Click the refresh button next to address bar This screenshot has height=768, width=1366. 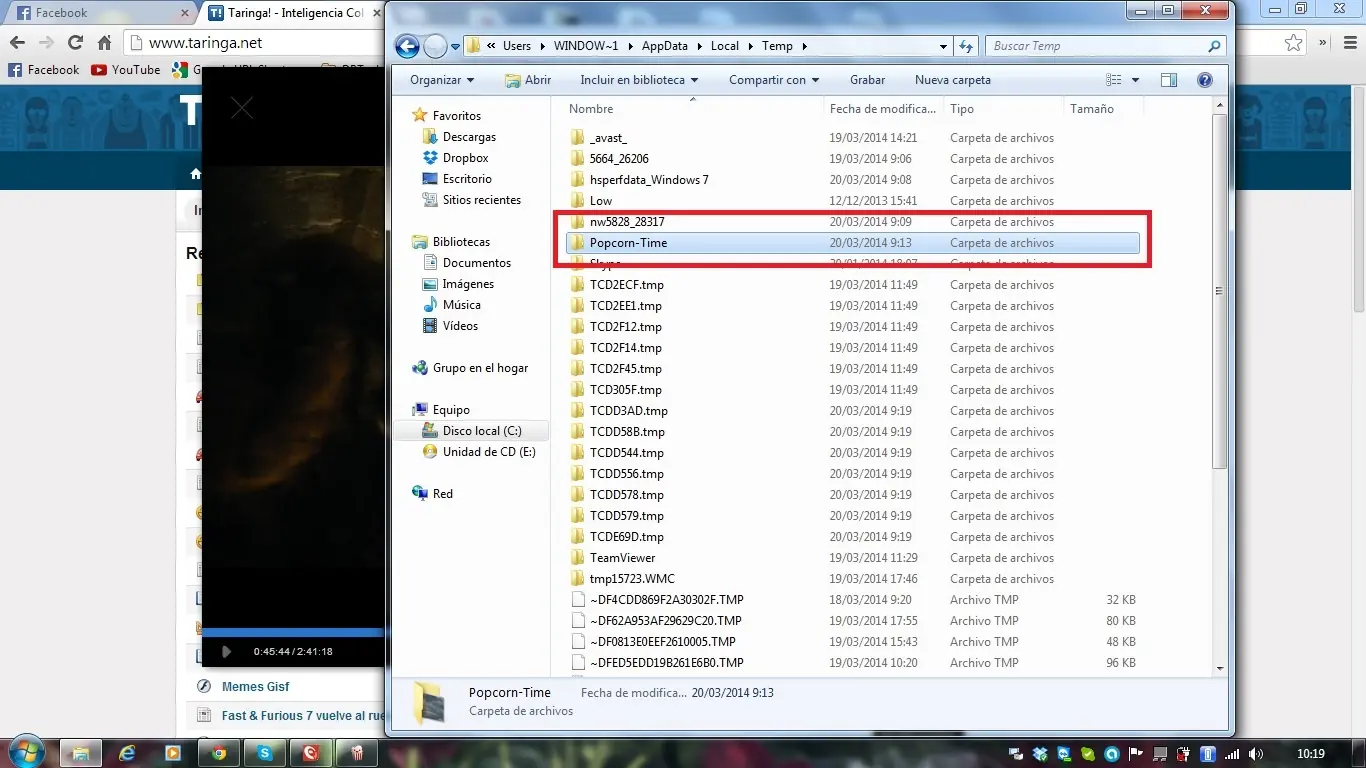pyautogui.click(x=966, y=46)
